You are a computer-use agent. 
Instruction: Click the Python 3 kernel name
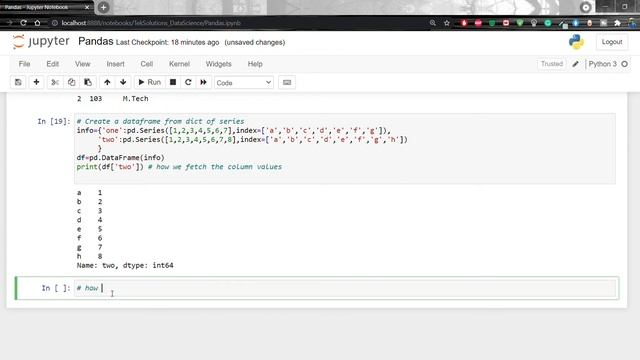pos(602,64)
